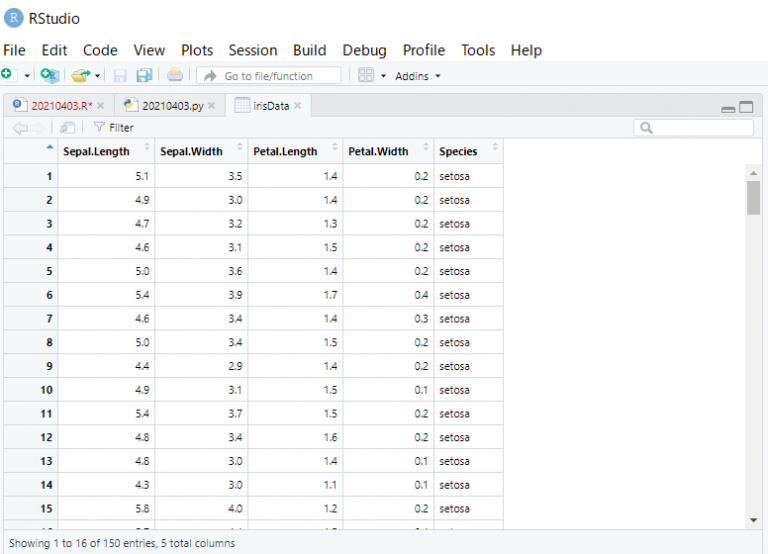The height and width of the screenshot is (554, 768).
Task: Click the Filter button
Action: point(113,127)
